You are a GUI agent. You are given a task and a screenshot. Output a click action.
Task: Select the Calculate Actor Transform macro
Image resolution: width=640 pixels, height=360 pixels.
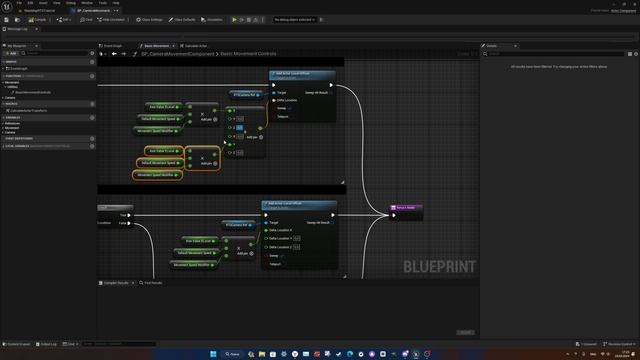tap(27, 111)
